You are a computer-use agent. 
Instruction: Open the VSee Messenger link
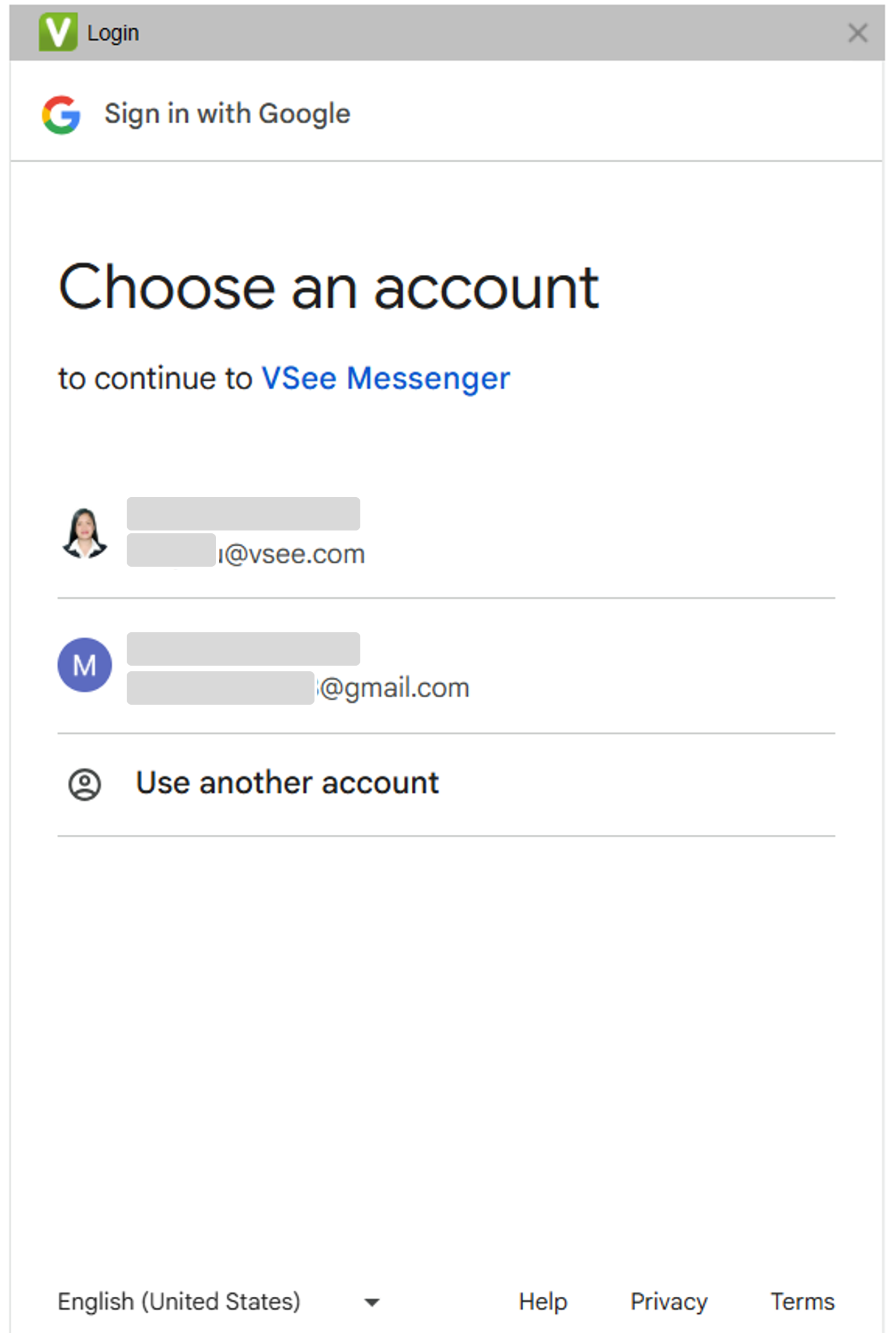(x=385, y=378)
